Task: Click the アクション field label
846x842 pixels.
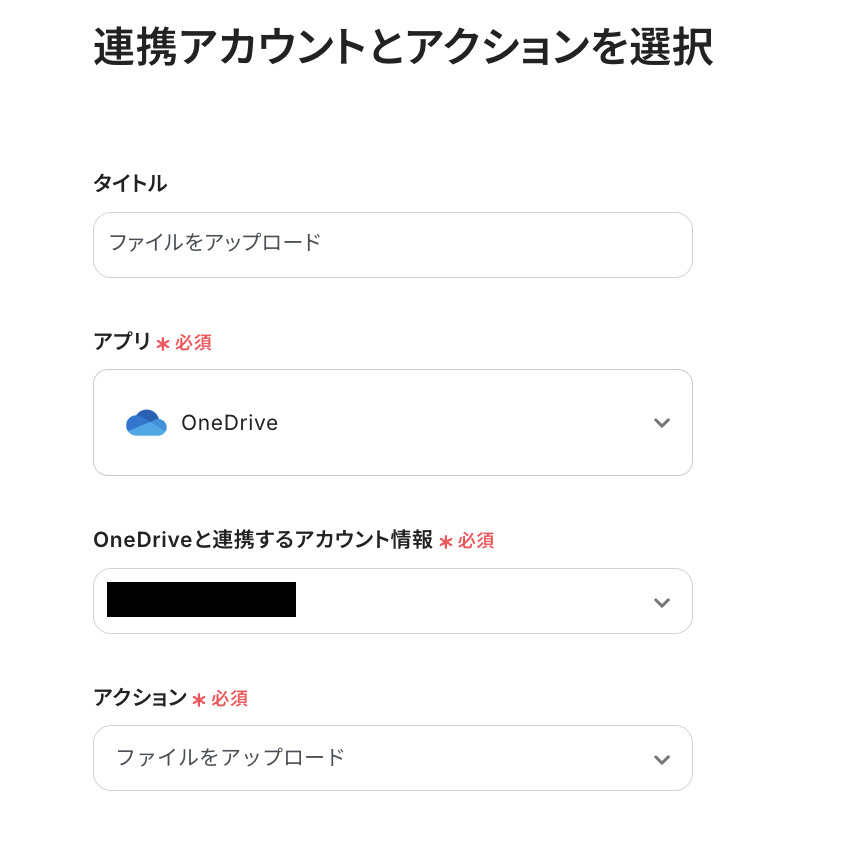Action: (x=140, y=698)
